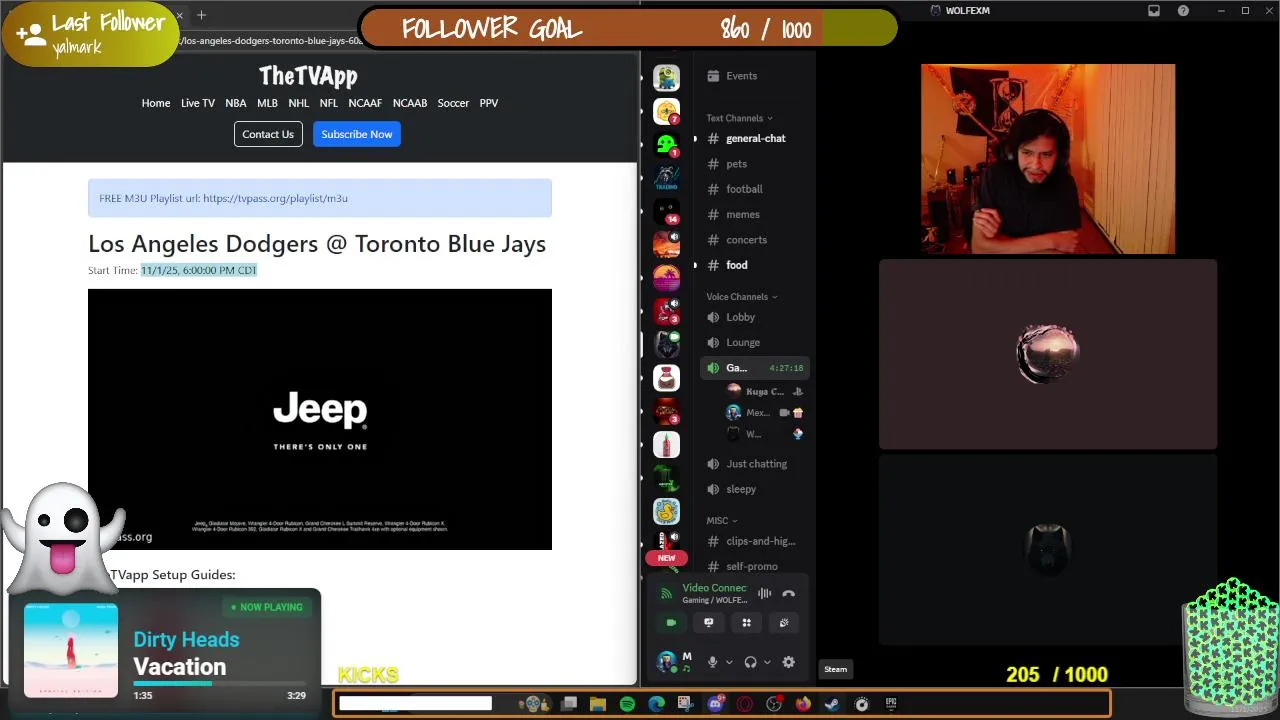Open Microsoft Edge from the taskbar

(656, 704)
